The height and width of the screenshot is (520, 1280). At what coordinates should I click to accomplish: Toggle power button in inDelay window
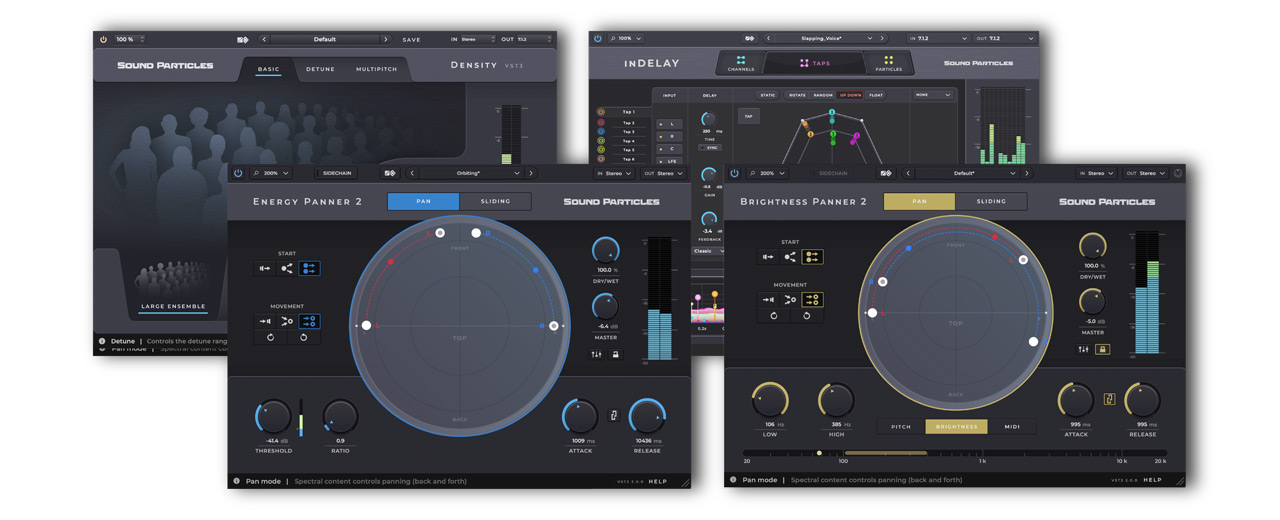coord(598,39)
